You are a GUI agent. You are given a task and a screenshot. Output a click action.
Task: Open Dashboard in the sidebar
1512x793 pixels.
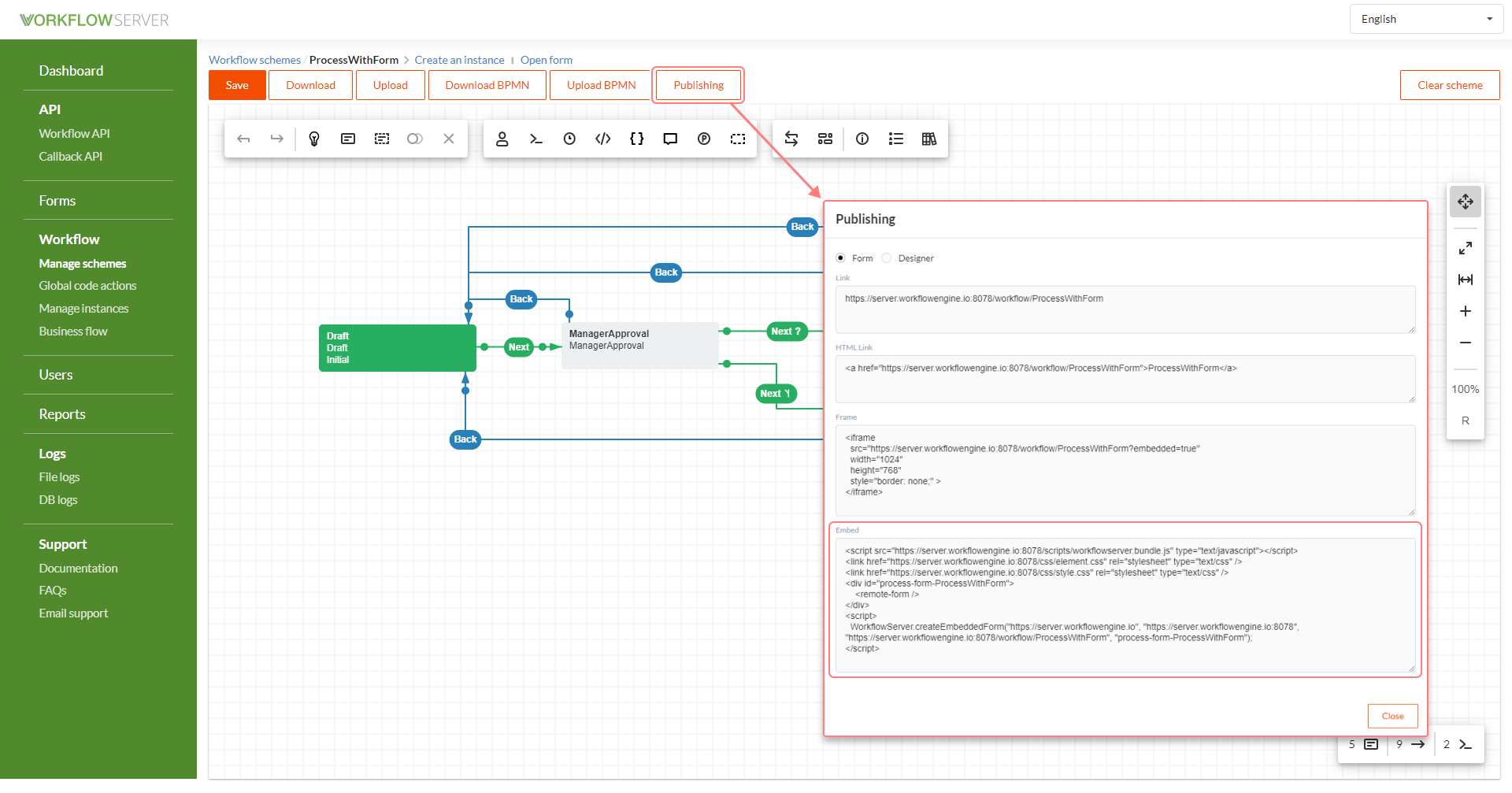point(71,71)
